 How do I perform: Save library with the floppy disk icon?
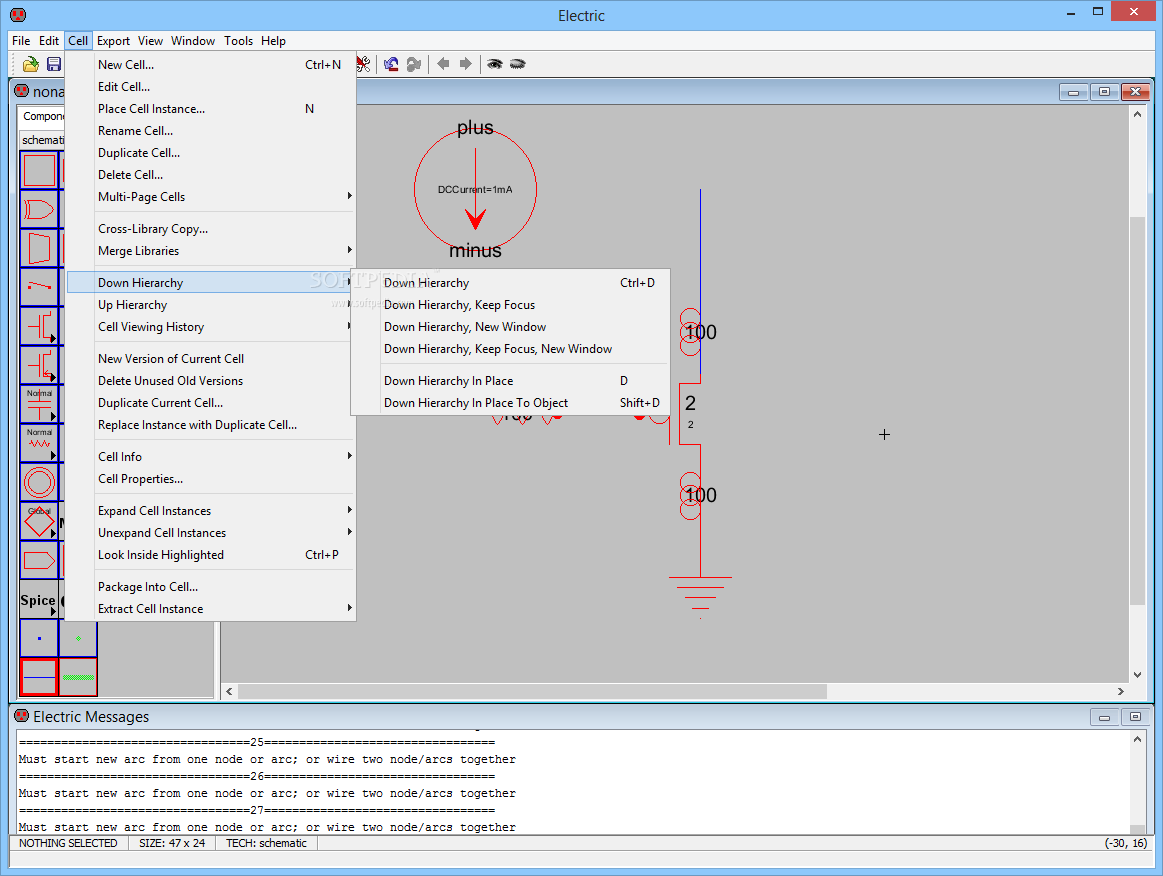tap(53, 65)
